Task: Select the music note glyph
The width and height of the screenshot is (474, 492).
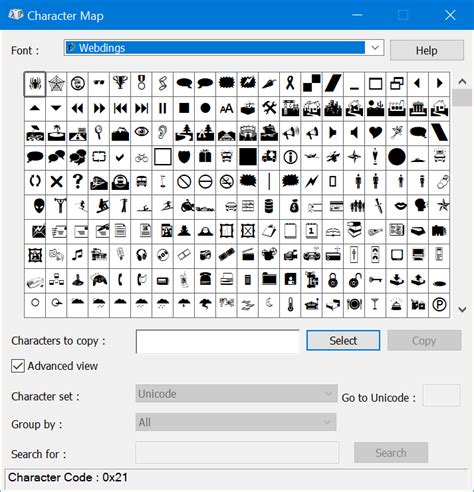Action: click(x=77, y=255)
